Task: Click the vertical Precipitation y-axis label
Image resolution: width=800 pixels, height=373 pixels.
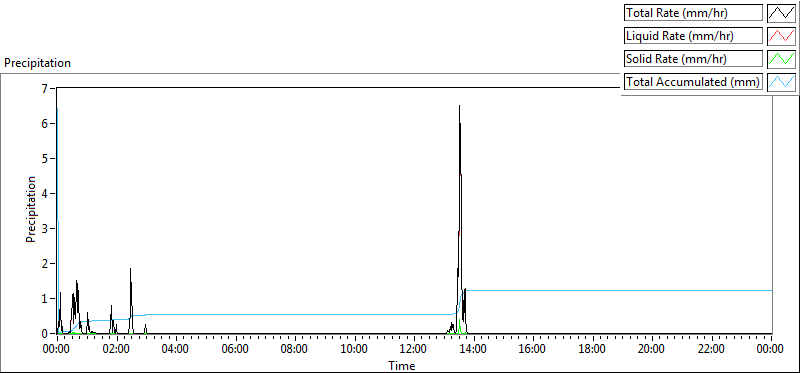Action: tap(31, 210)
